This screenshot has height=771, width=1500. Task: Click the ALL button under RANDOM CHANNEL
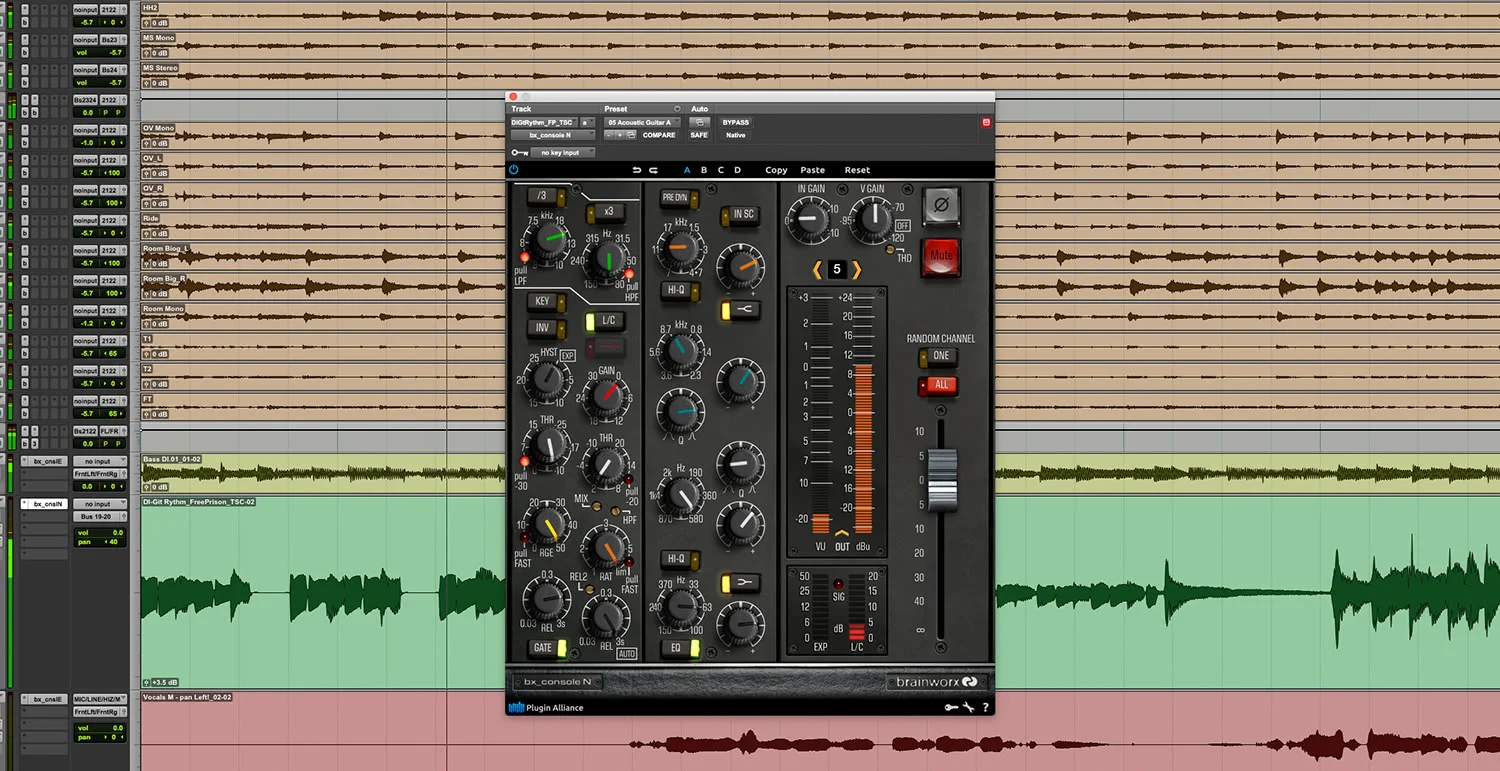pos(938,386)
